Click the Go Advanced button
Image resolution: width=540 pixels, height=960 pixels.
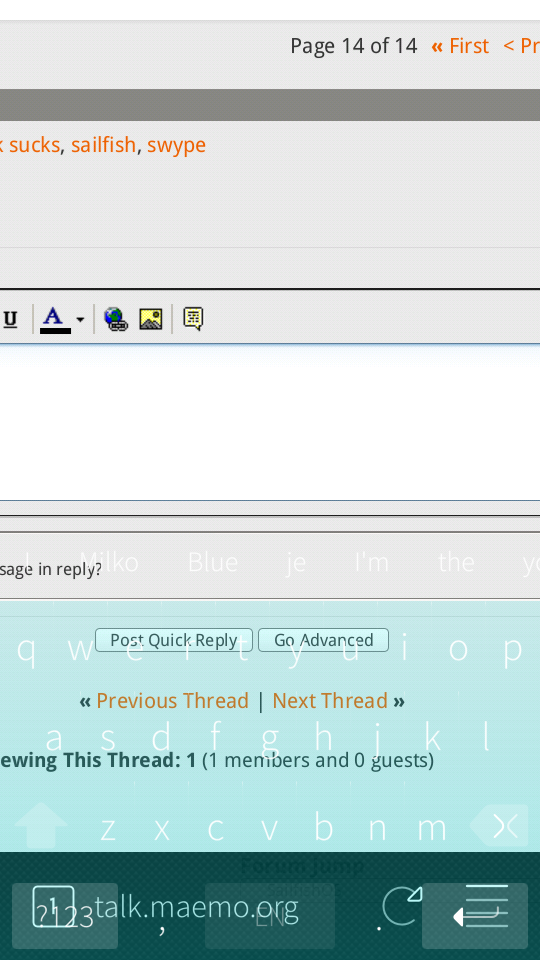323,640
